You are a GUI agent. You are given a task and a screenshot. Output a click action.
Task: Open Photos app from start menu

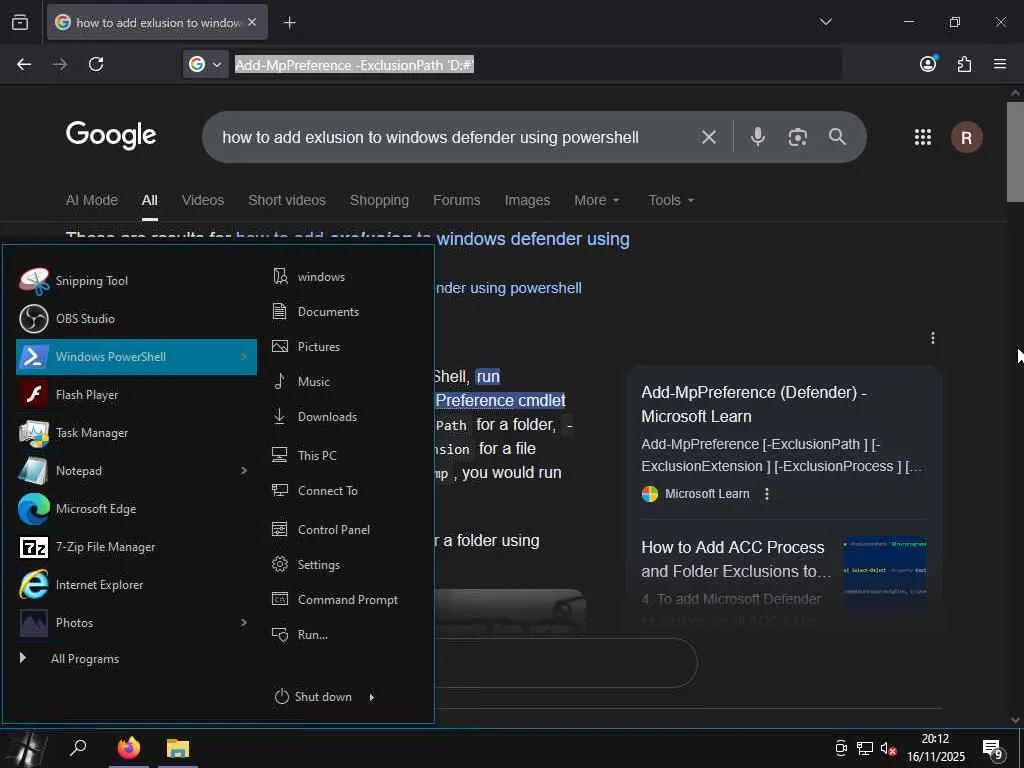pos(136,622)
